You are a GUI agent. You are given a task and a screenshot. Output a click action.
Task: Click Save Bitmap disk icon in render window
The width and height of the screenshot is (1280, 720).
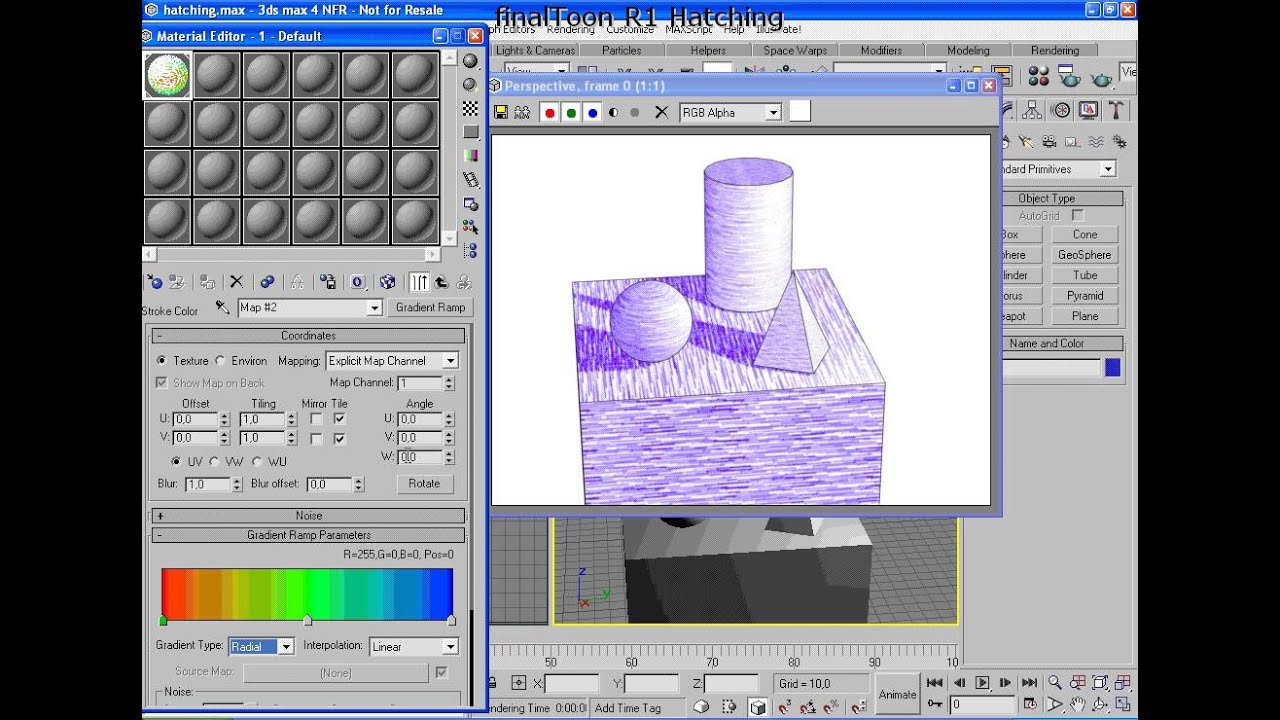tap(501, 113)
